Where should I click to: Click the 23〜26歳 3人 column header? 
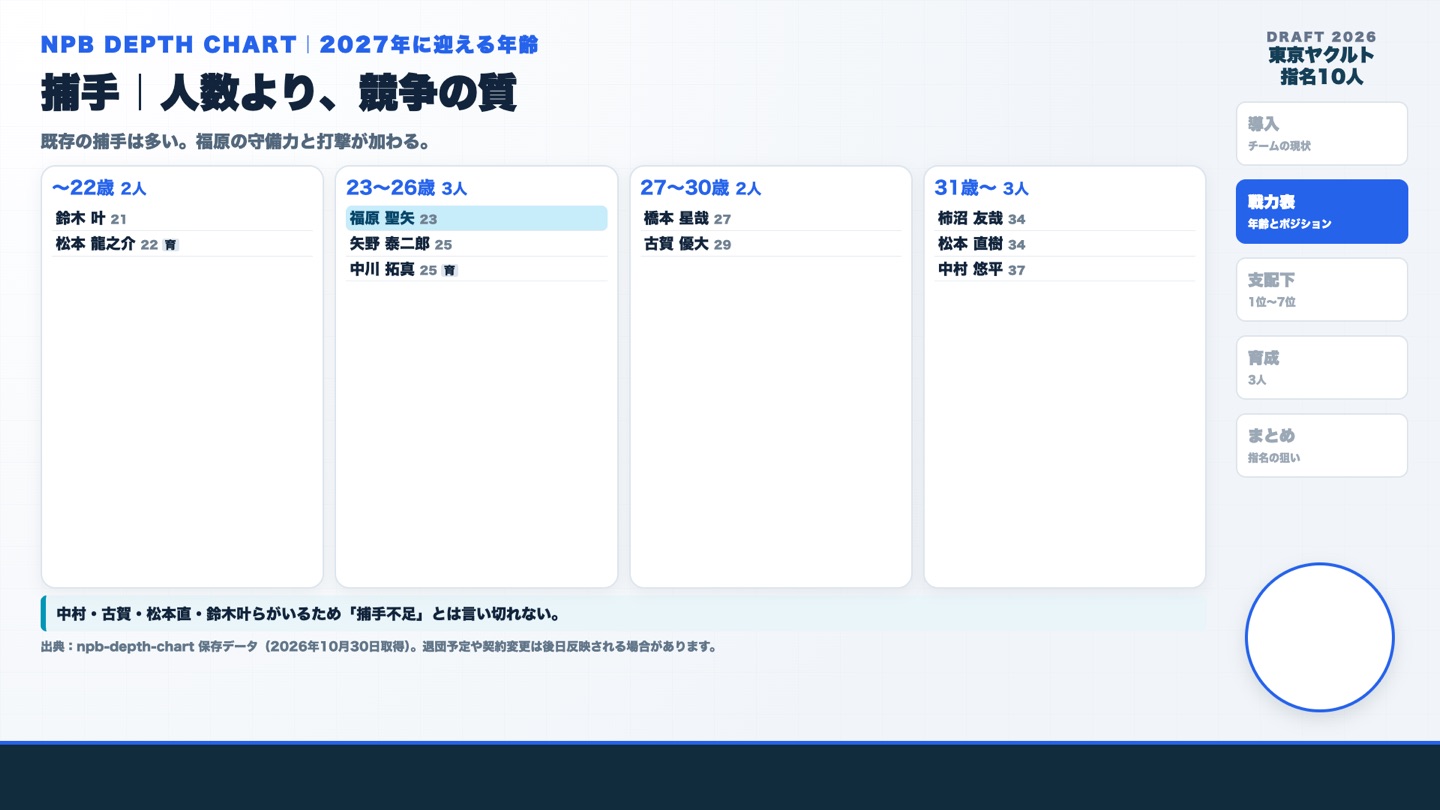click(x=407, y=188)
